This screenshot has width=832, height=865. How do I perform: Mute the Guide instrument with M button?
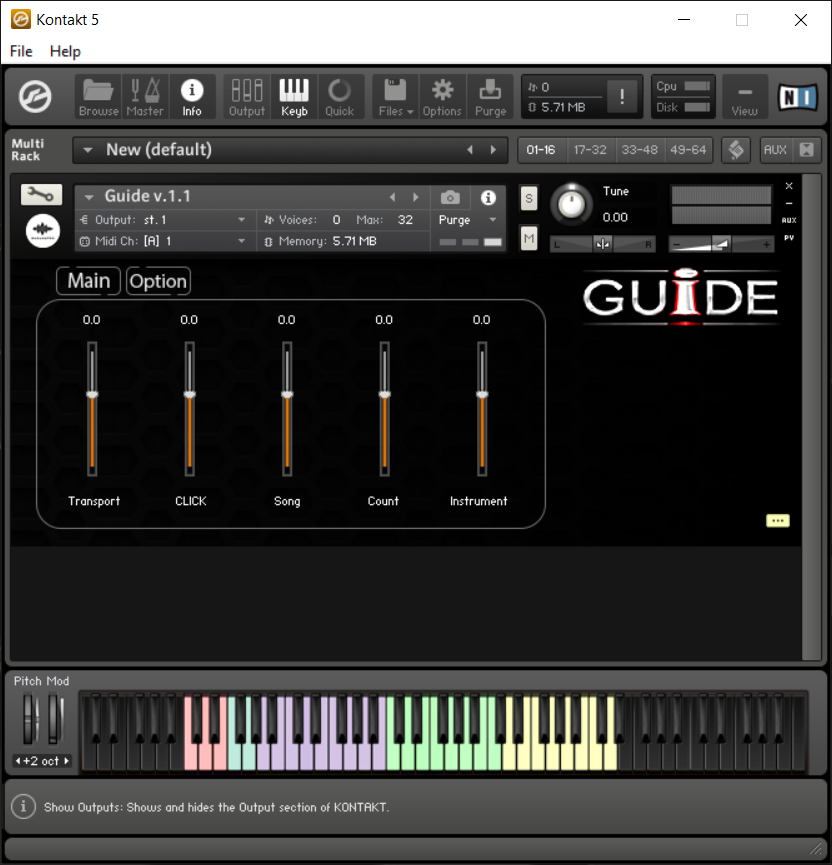pyautogui.click(x=529, y=239)
